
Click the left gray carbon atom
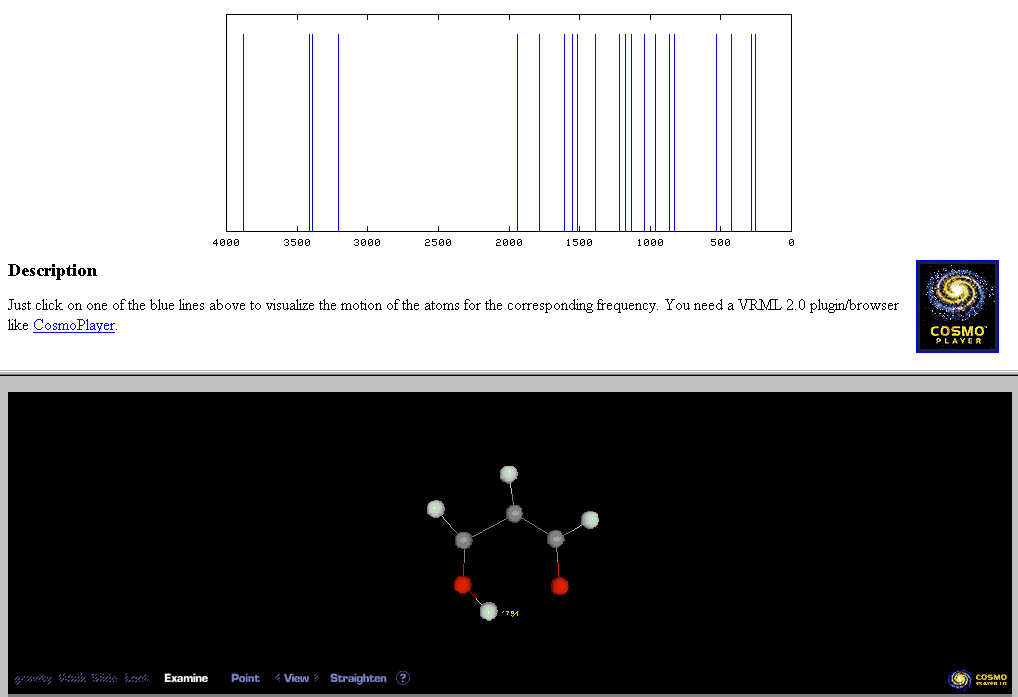click(x=464, y=540)
